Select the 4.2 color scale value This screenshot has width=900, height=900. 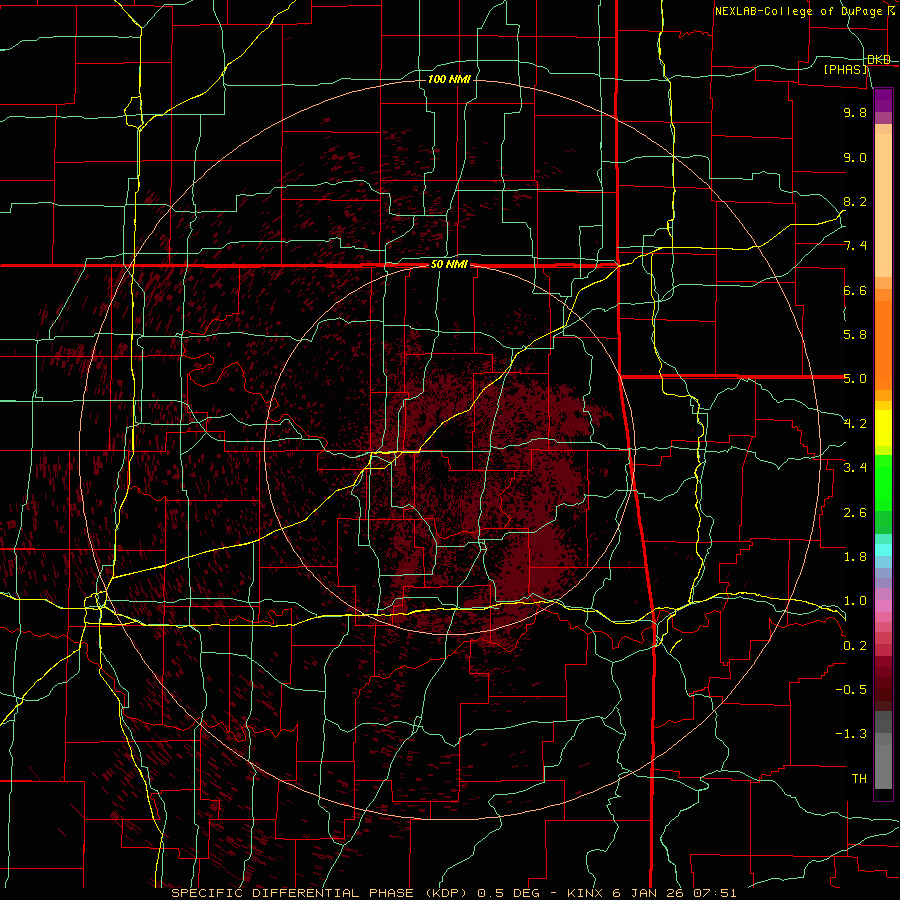click(855, 424)
